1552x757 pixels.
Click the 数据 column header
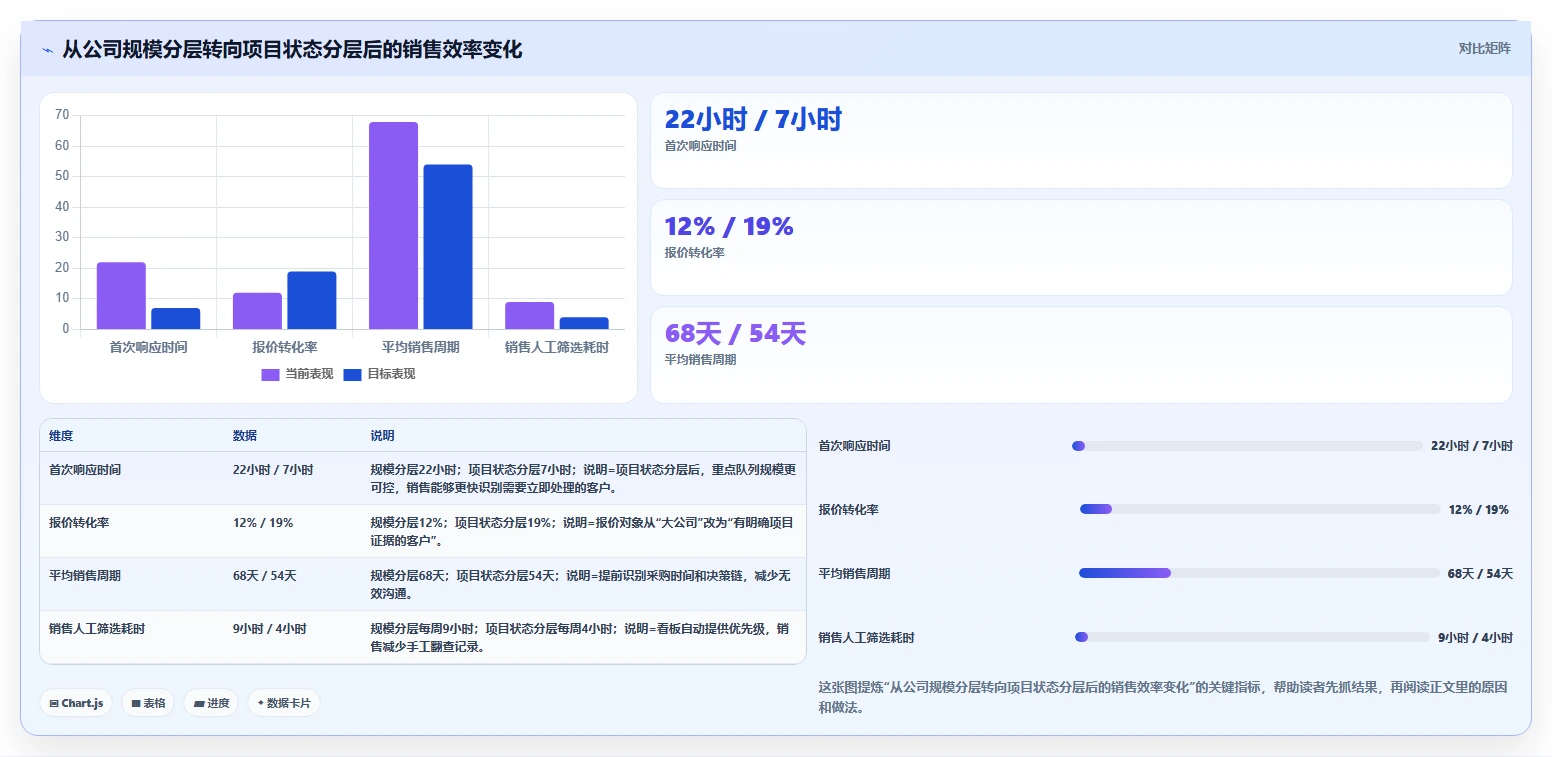(x=245, y=436)
